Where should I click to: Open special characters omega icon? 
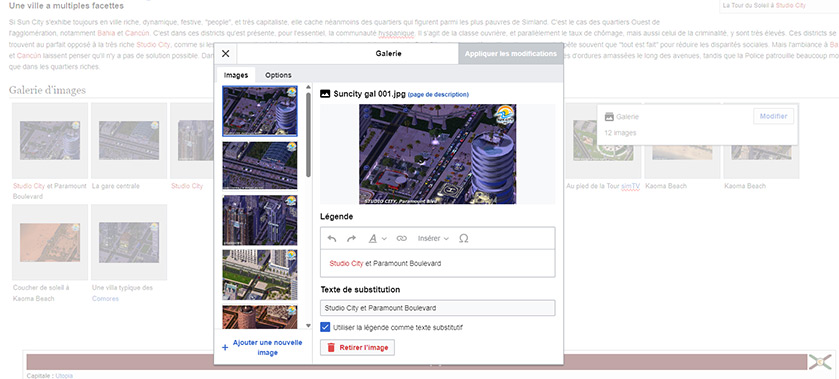(x=464, y=238)
